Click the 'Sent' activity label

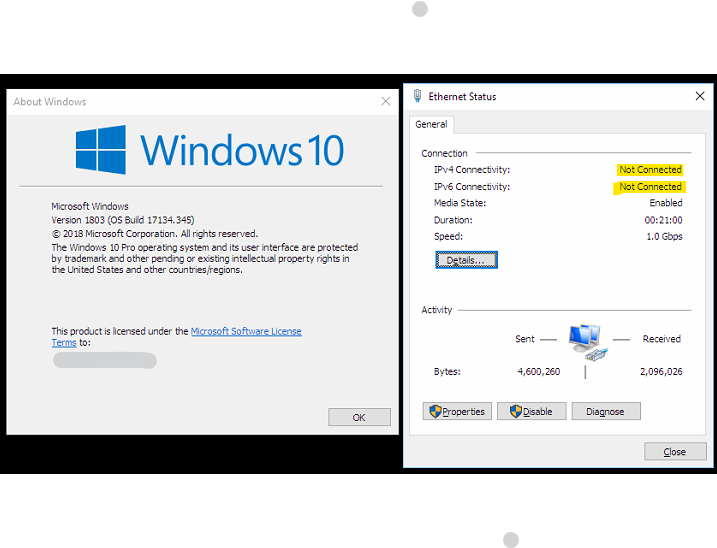click(x=524, y=339)
